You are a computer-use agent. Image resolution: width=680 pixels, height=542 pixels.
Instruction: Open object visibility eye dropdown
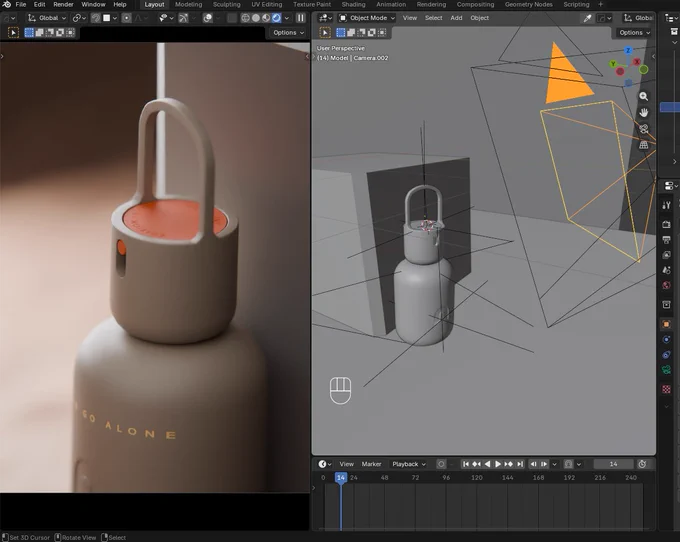click(166, 18)
